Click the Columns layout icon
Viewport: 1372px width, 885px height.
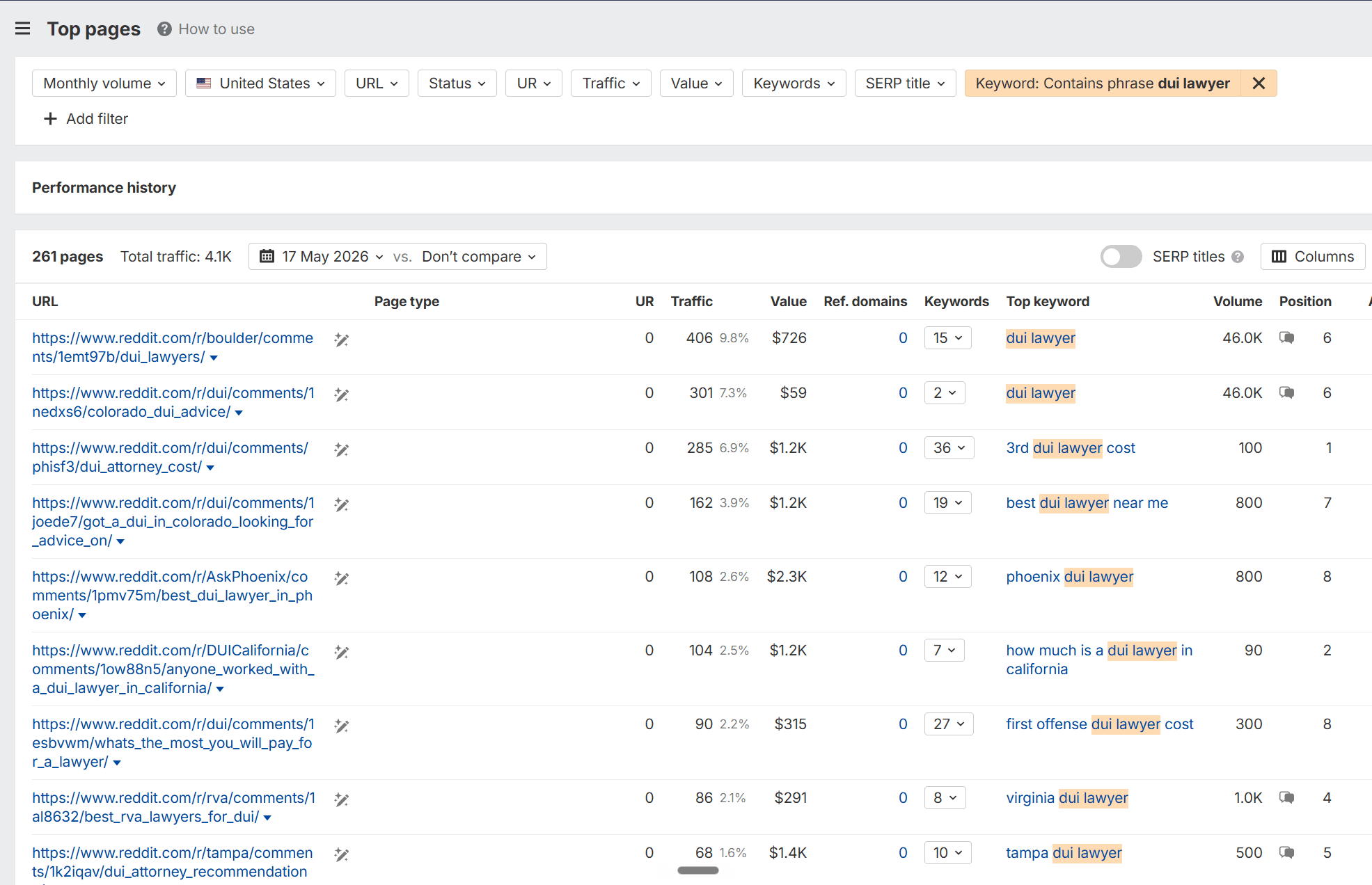[1279, 257]
